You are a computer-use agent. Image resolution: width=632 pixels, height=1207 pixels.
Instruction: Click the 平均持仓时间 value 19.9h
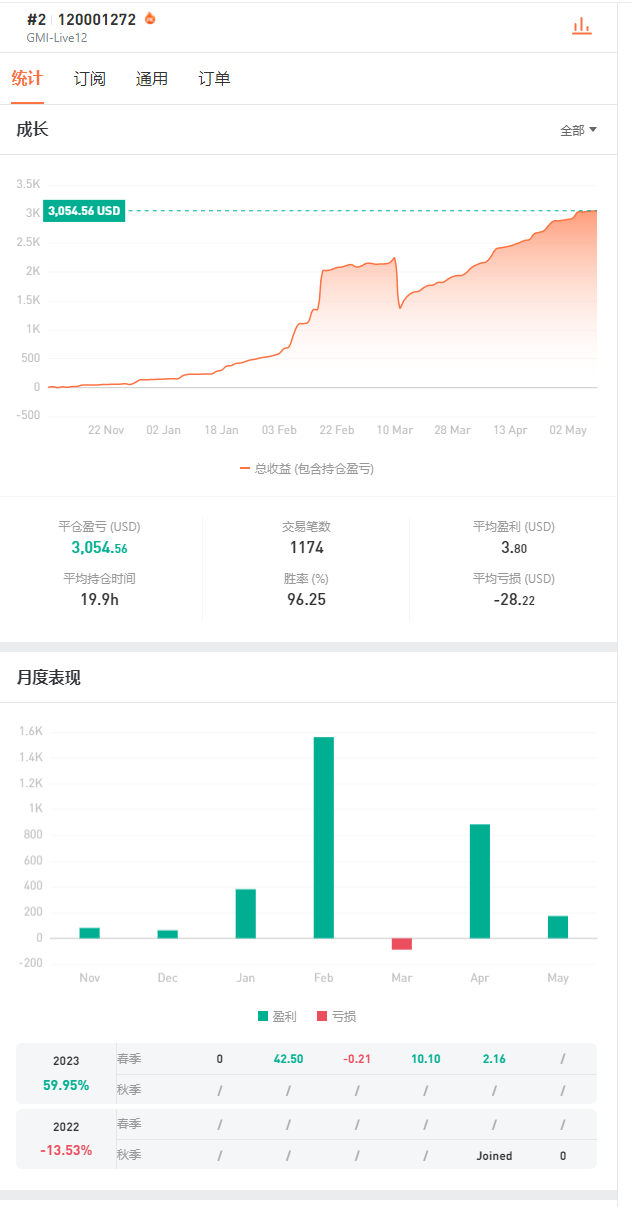99,600
